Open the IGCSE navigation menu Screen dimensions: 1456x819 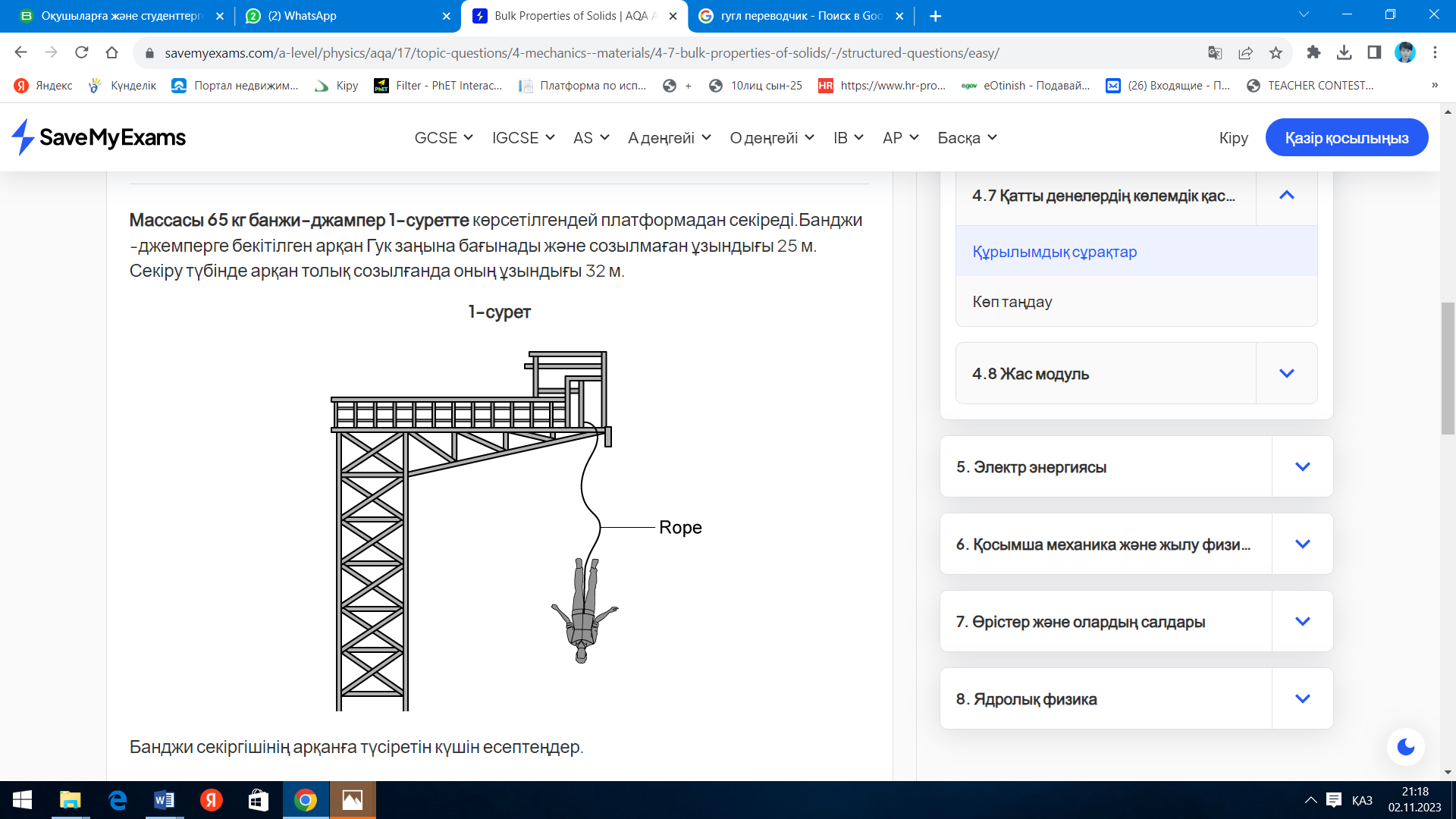[x=523, y=138]
